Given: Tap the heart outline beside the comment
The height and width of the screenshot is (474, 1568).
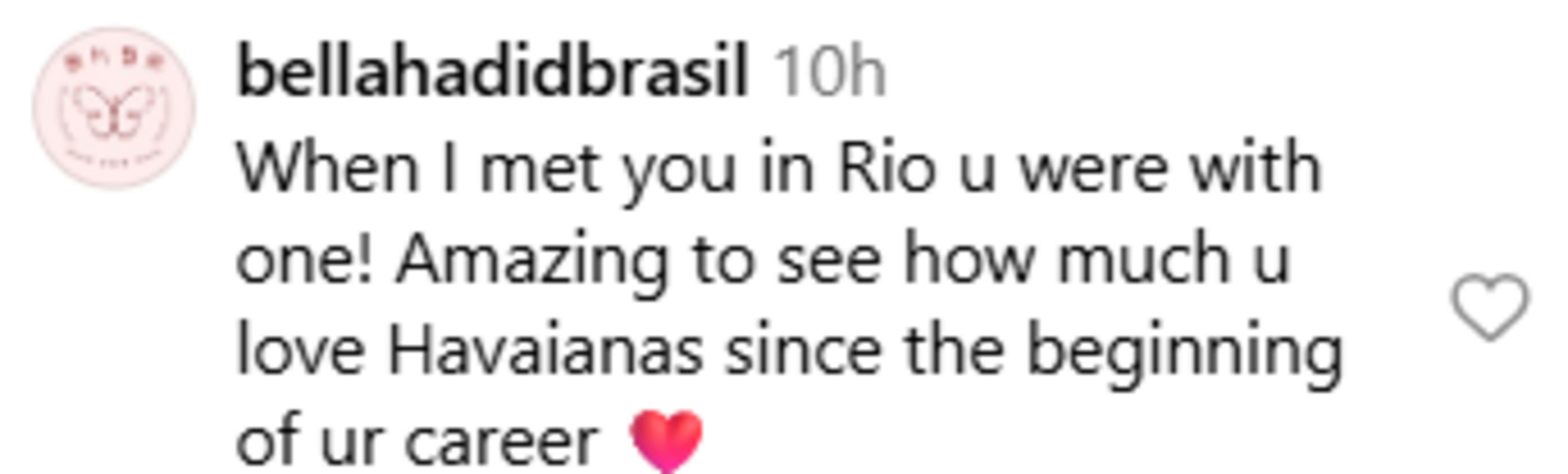Looking at the screenshot, I should pyautogui.click(x=1490, y=305).
